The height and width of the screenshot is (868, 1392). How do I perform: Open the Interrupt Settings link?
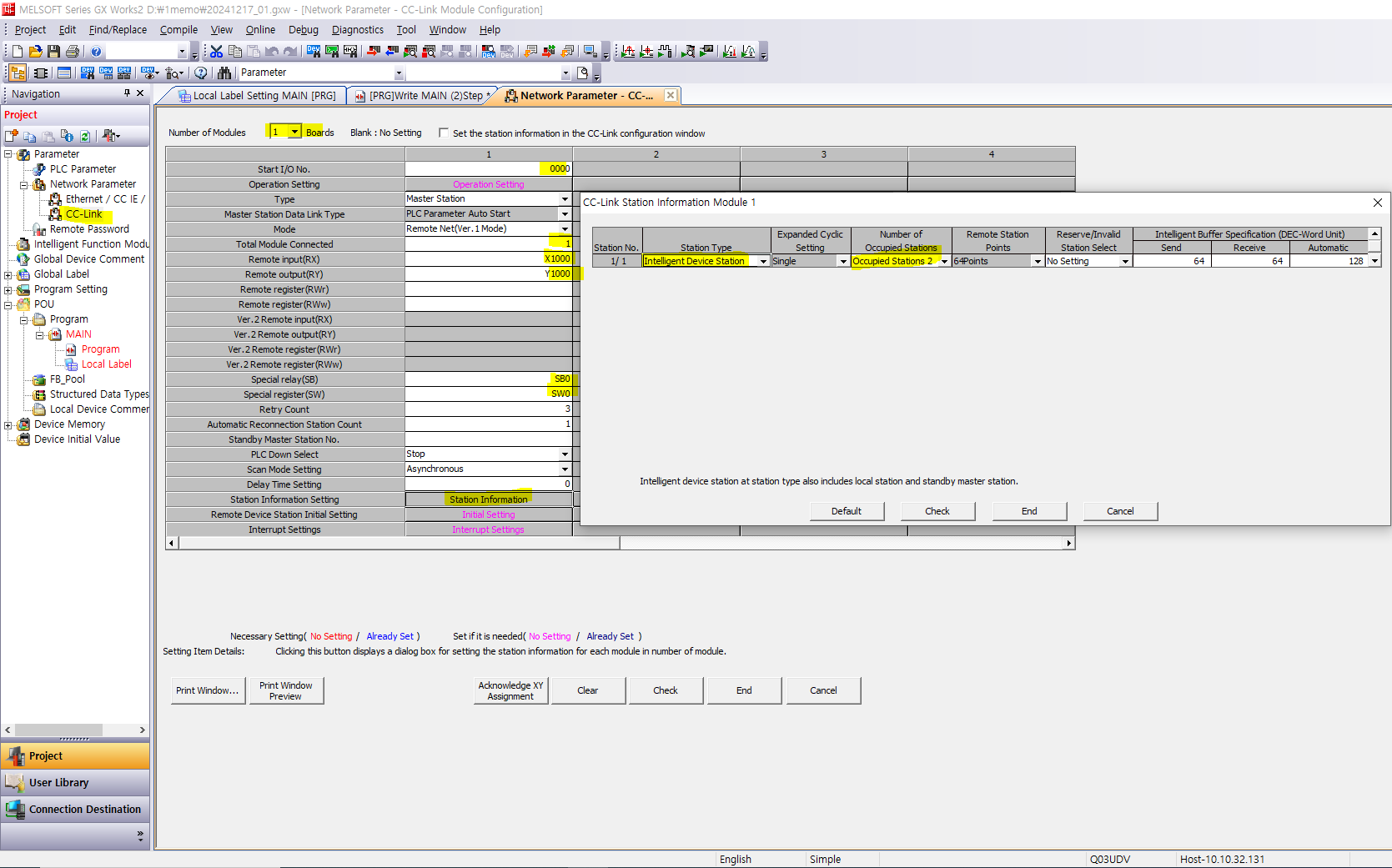point(489,529)
